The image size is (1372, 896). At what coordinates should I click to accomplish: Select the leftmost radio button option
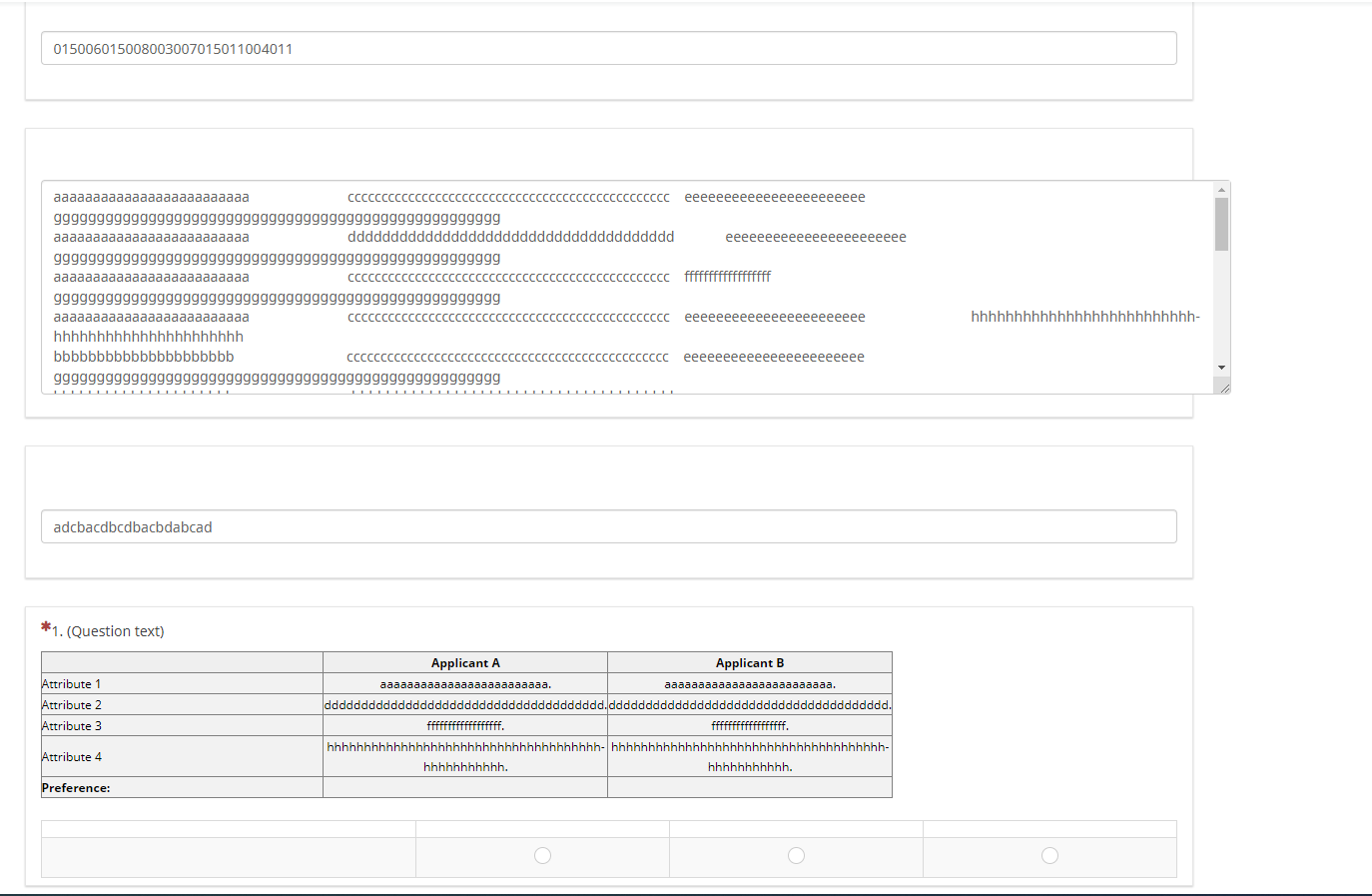[x=542, y=856]
